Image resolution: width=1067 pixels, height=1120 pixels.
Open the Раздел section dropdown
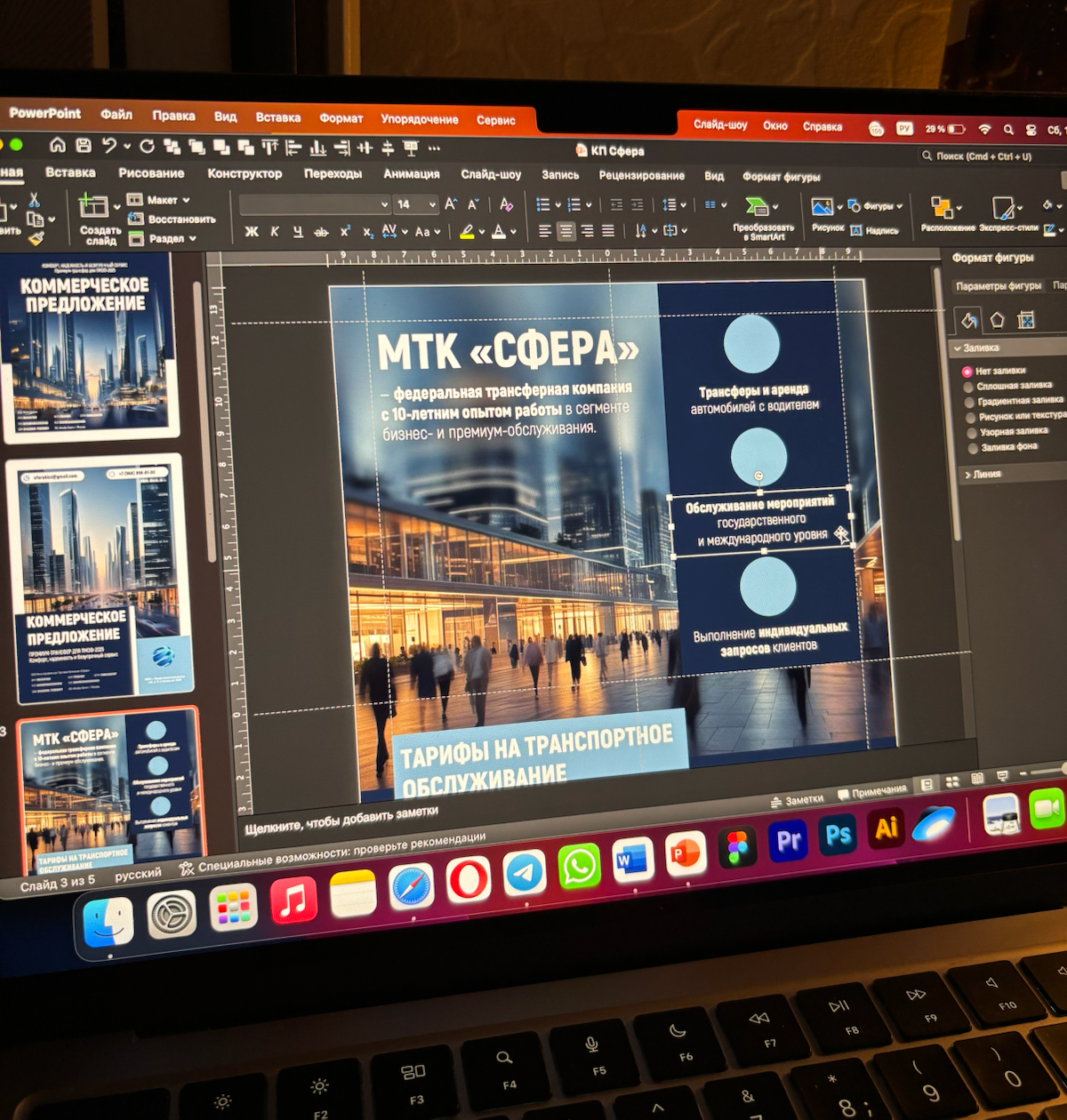[163, 238]
